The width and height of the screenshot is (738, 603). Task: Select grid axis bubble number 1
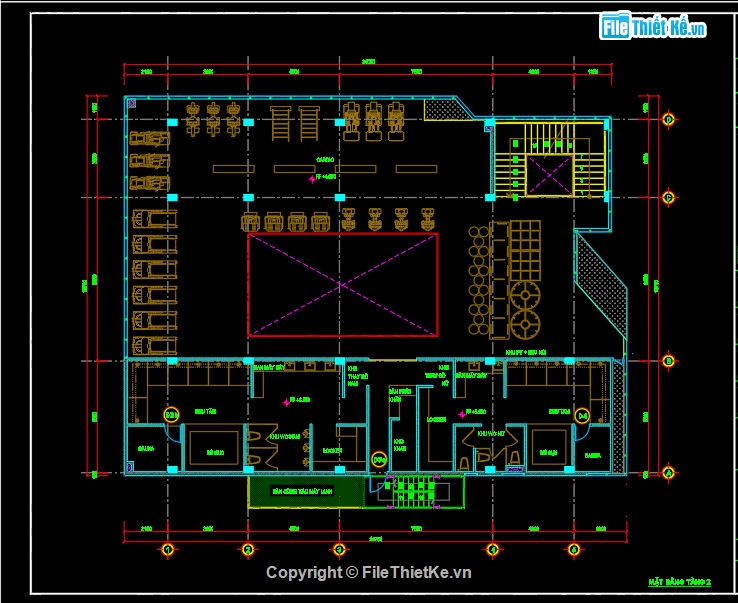168,549
